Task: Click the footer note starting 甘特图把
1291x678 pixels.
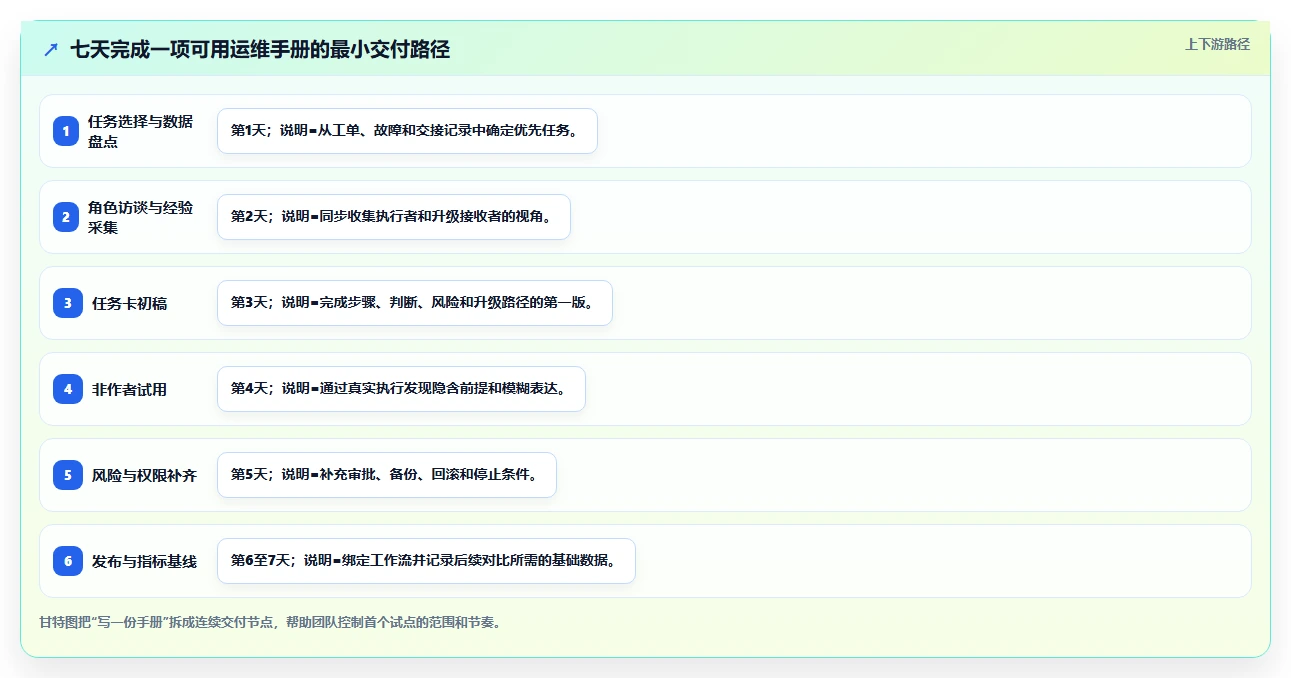Action: [x=270, y=622]
